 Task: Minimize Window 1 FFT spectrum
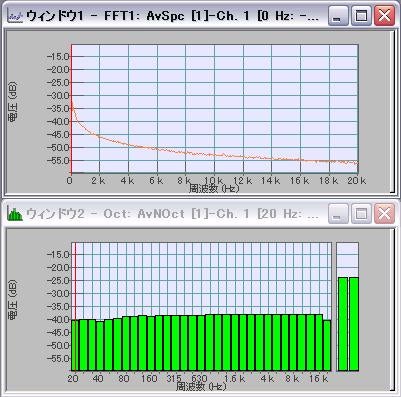(338, 16)
